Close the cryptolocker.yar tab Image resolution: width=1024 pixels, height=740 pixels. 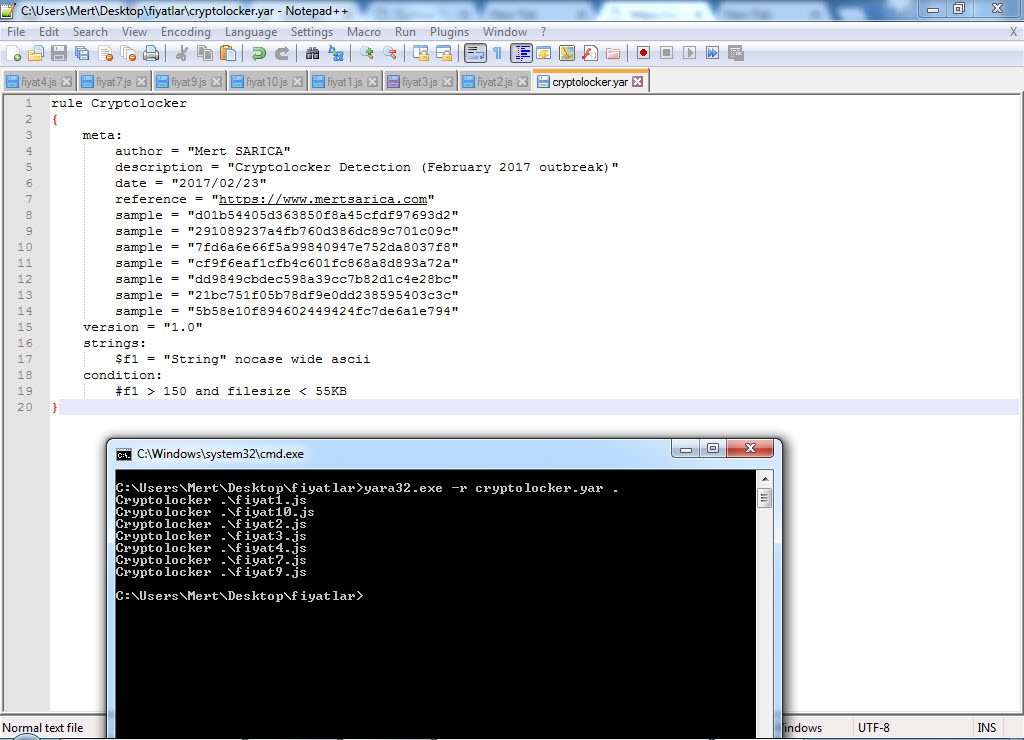pyautogui.click(x=638, y=82)
